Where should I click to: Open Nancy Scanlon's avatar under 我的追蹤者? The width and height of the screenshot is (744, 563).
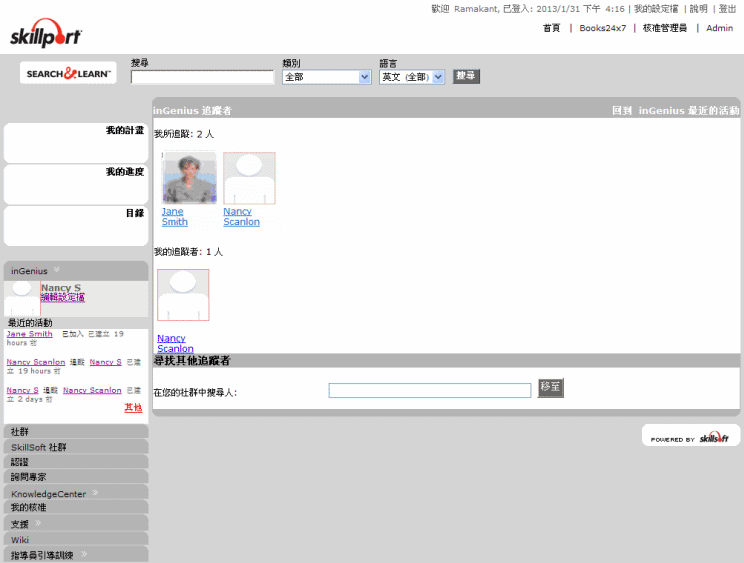[183, 295]
